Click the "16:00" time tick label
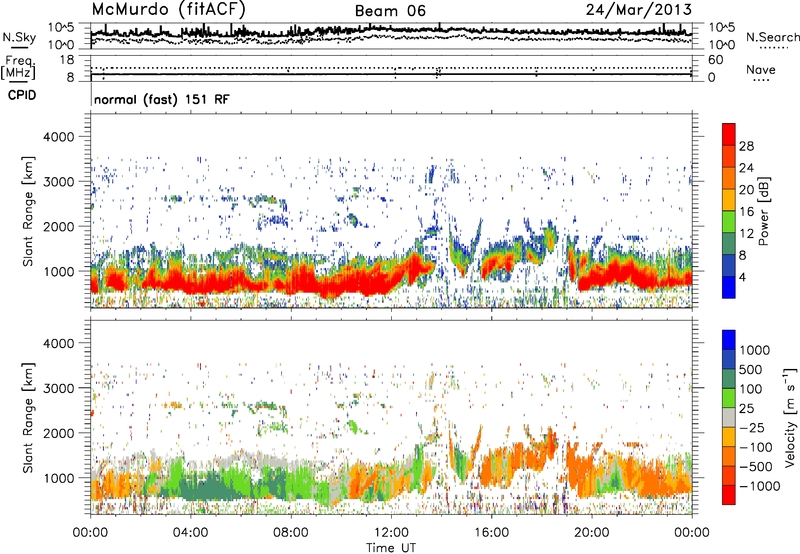The image size is (800, 554). (x=491, y=533)
